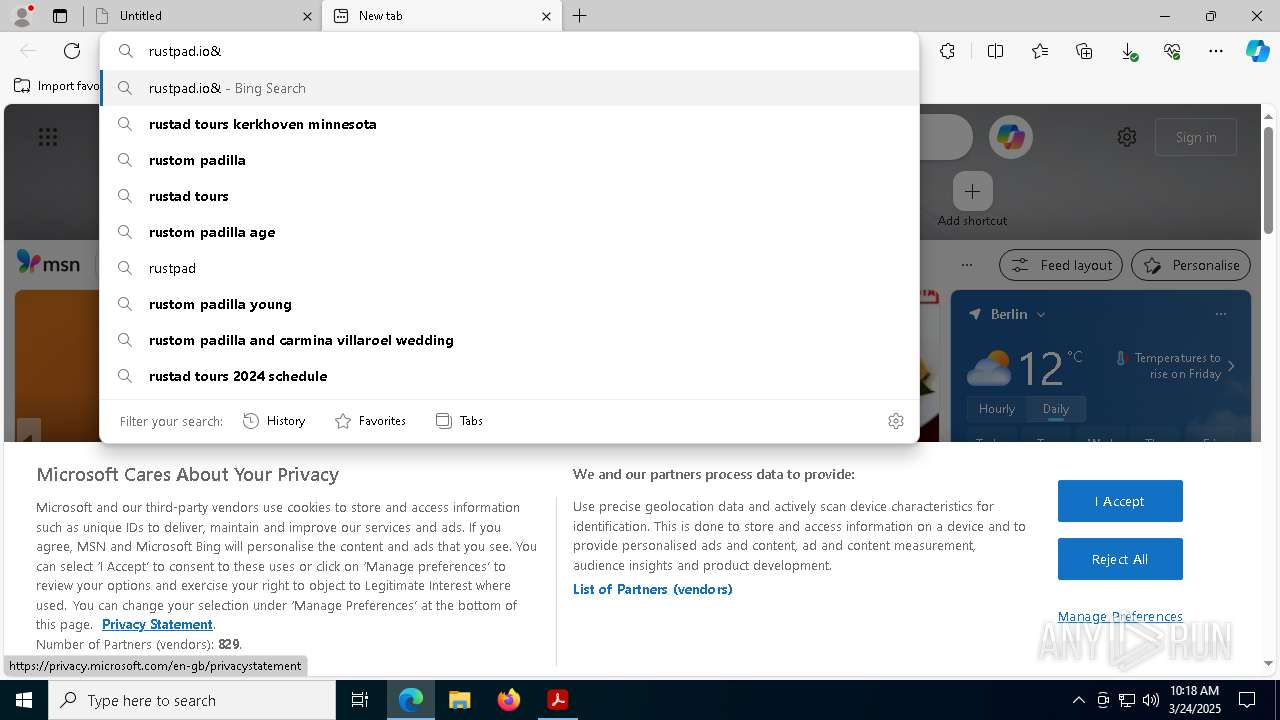Viewport: 1280px width, 720px height.
Task: Show hidden system tray icons
Action: coord(1078,700)
